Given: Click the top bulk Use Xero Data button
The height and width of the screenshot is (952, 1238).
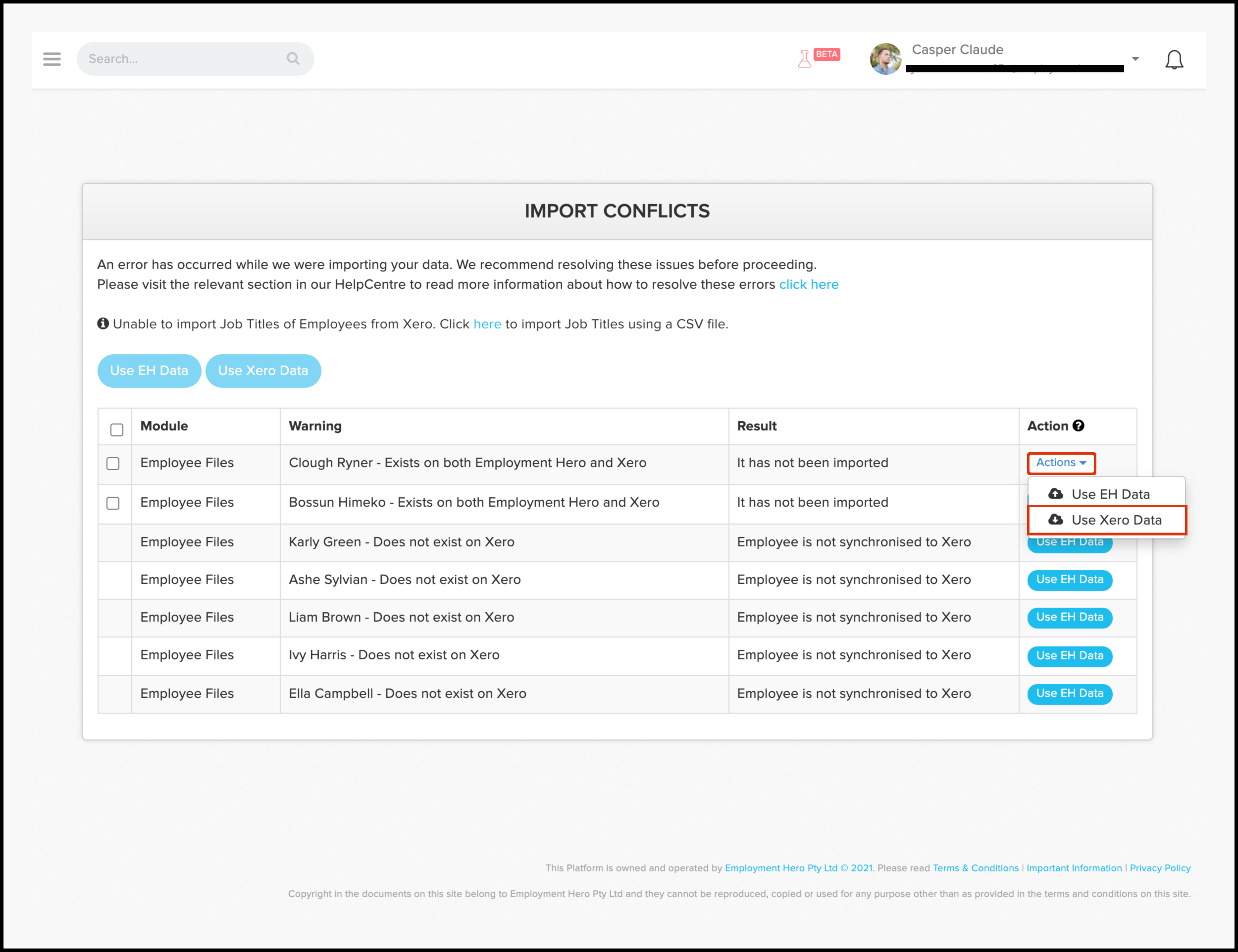Looking at the screenshot, I should point(263,370).
